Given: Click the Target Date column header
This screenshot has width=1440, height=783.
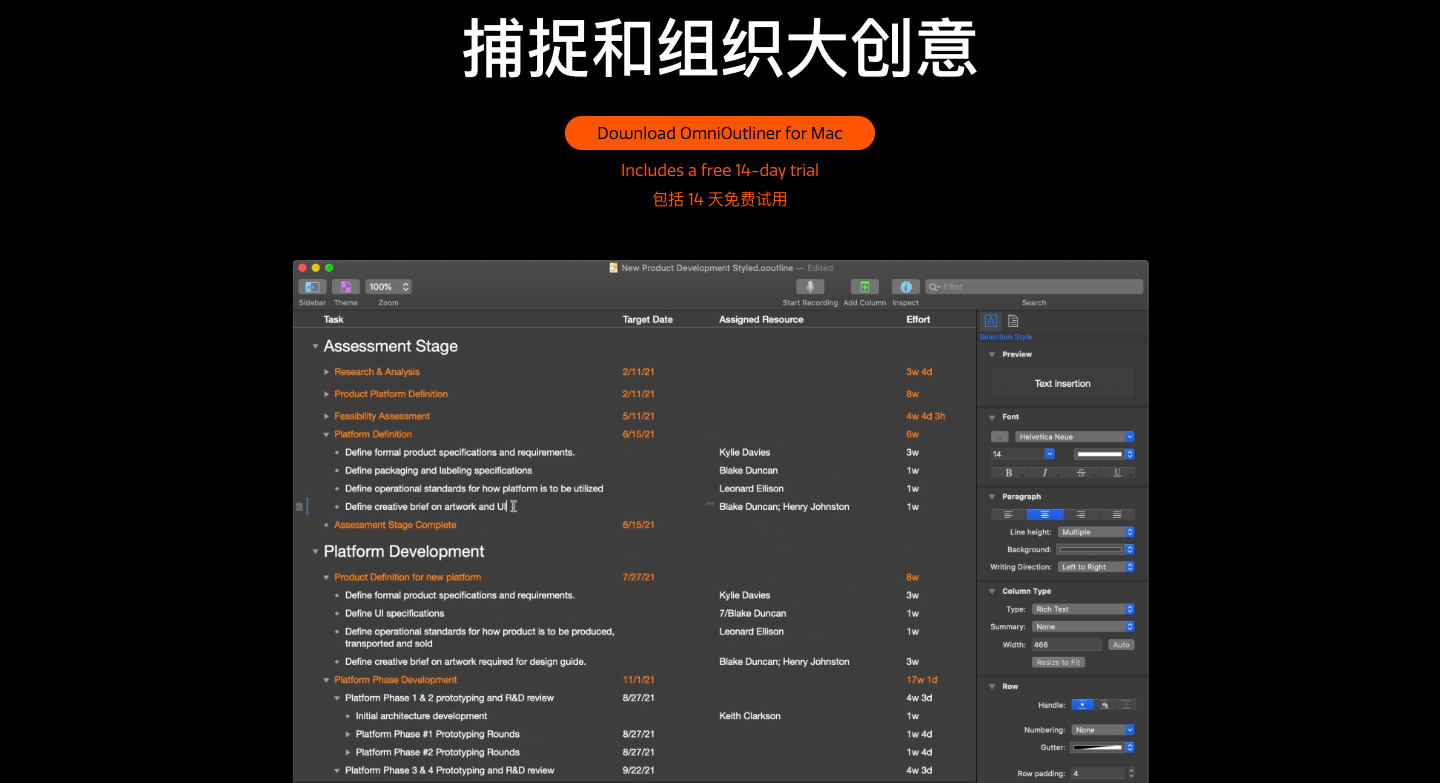Looking at the screenshot, I should 647,320.
